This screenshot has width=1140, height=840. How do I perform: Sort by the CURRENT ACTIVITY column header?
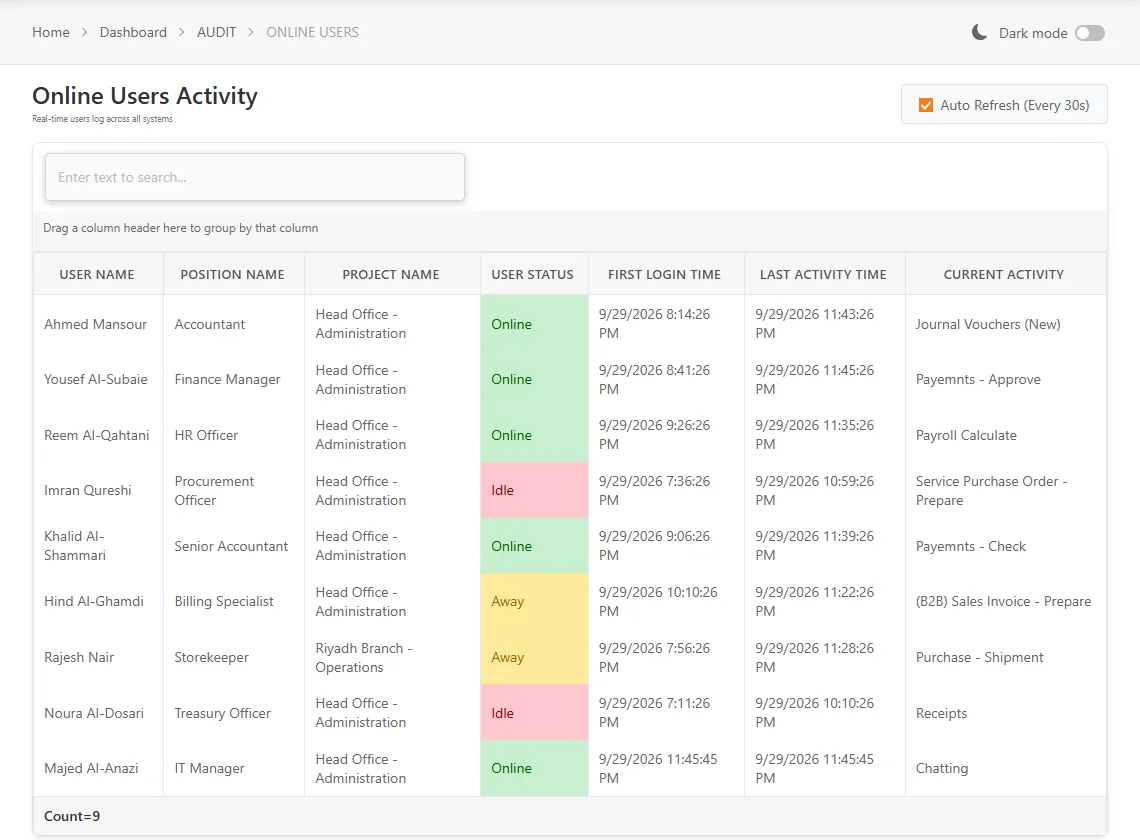tap(1005, 274)
